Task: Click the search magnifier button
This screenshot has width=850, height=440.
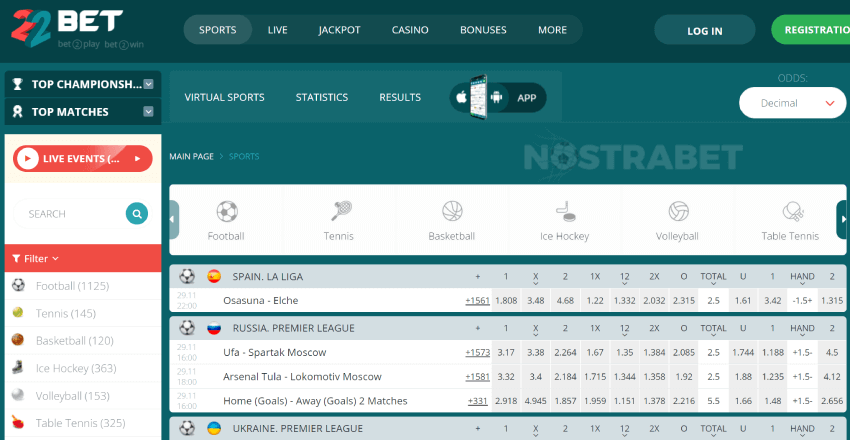Action: click(x=137, y=213)
